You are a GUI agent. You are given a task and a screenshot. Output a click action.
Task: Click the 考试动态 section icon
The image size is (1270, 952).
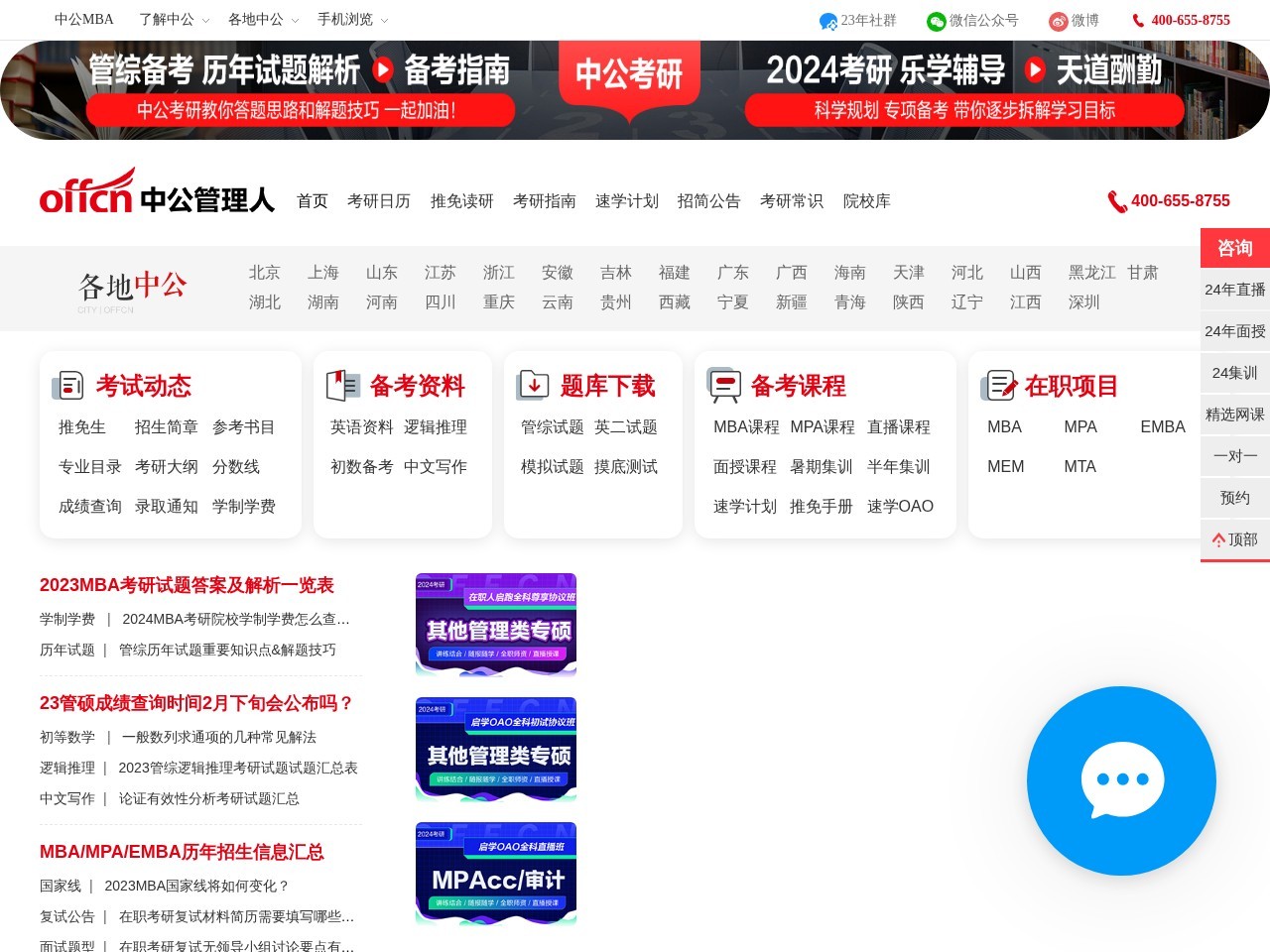[x=67, y=386]
